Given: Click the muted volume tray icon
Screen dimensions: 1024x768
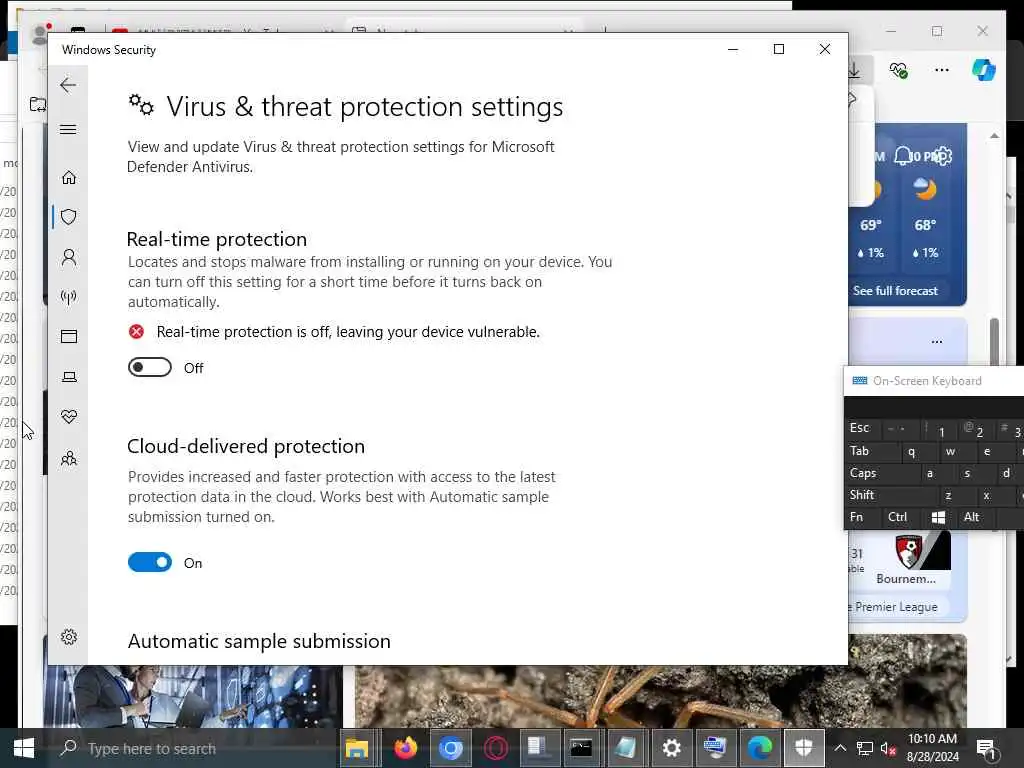Looking at the screenshot, I should point(888,749).
